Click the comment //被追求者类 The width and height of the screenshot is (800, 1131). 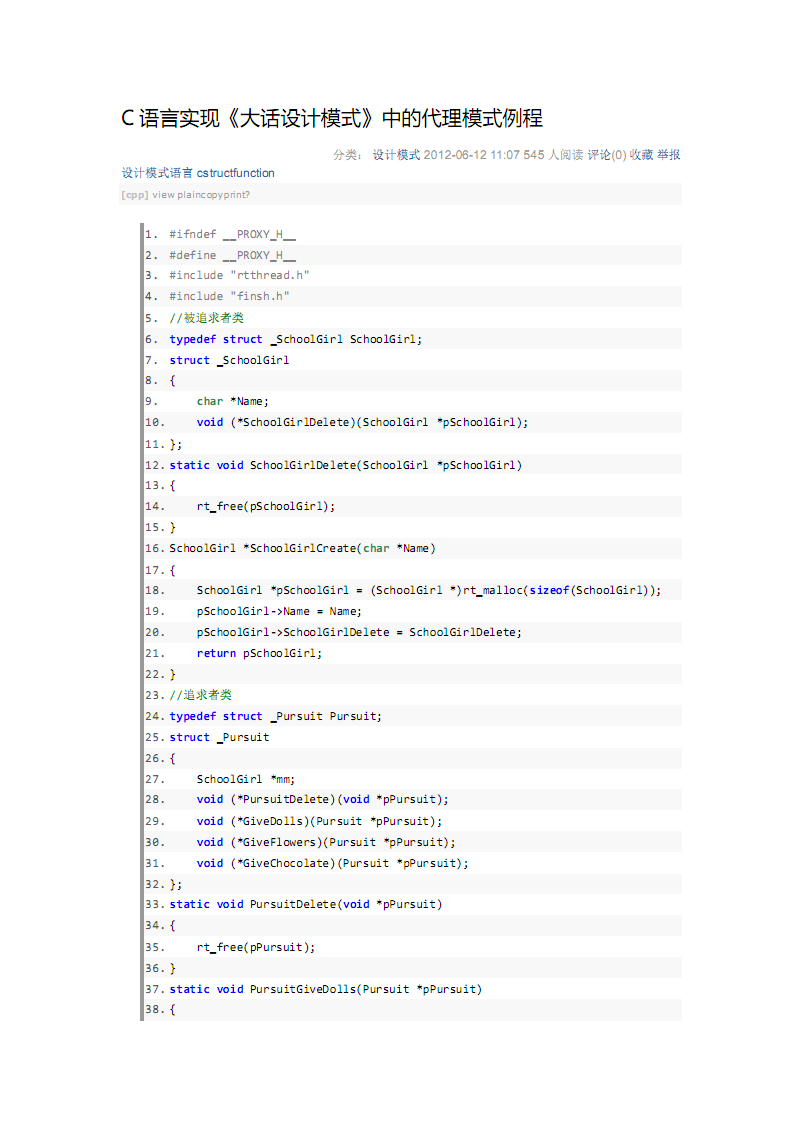pyautogui.click(x=206, y=318)
